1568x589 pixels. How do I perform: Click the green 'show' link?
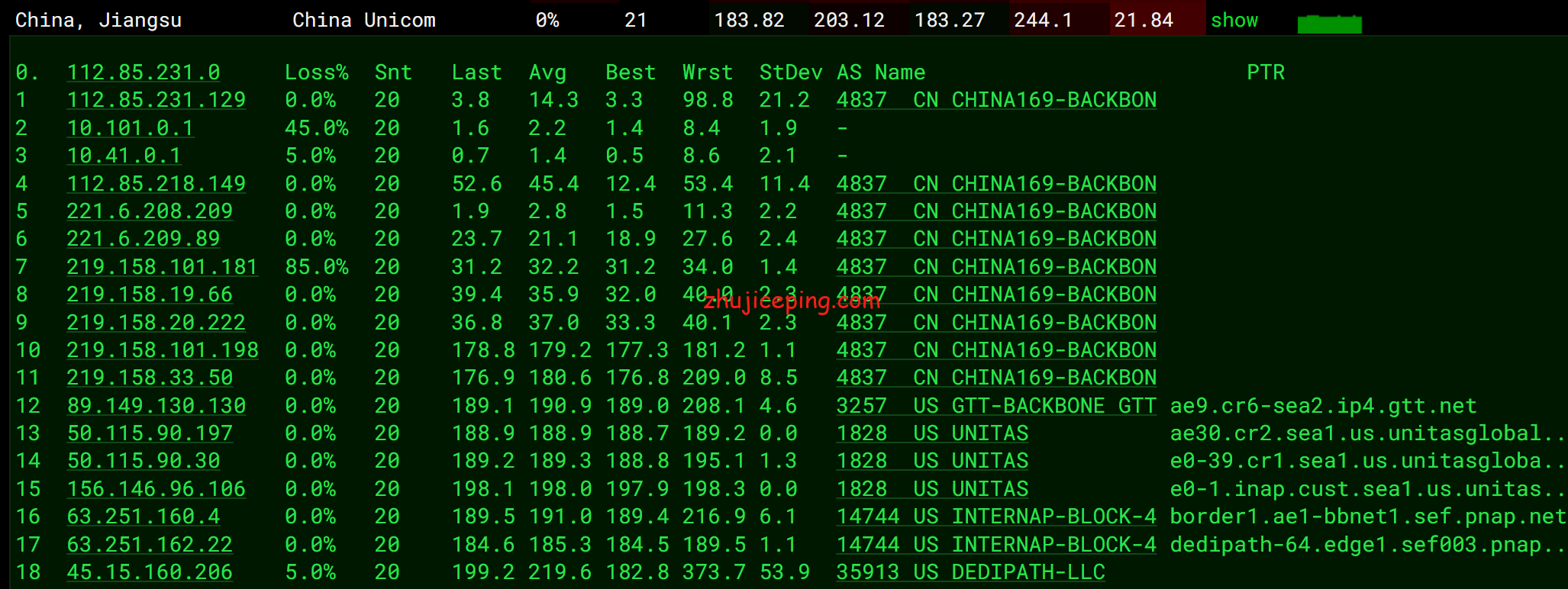pyautogui.click(x=1234, y=20)
